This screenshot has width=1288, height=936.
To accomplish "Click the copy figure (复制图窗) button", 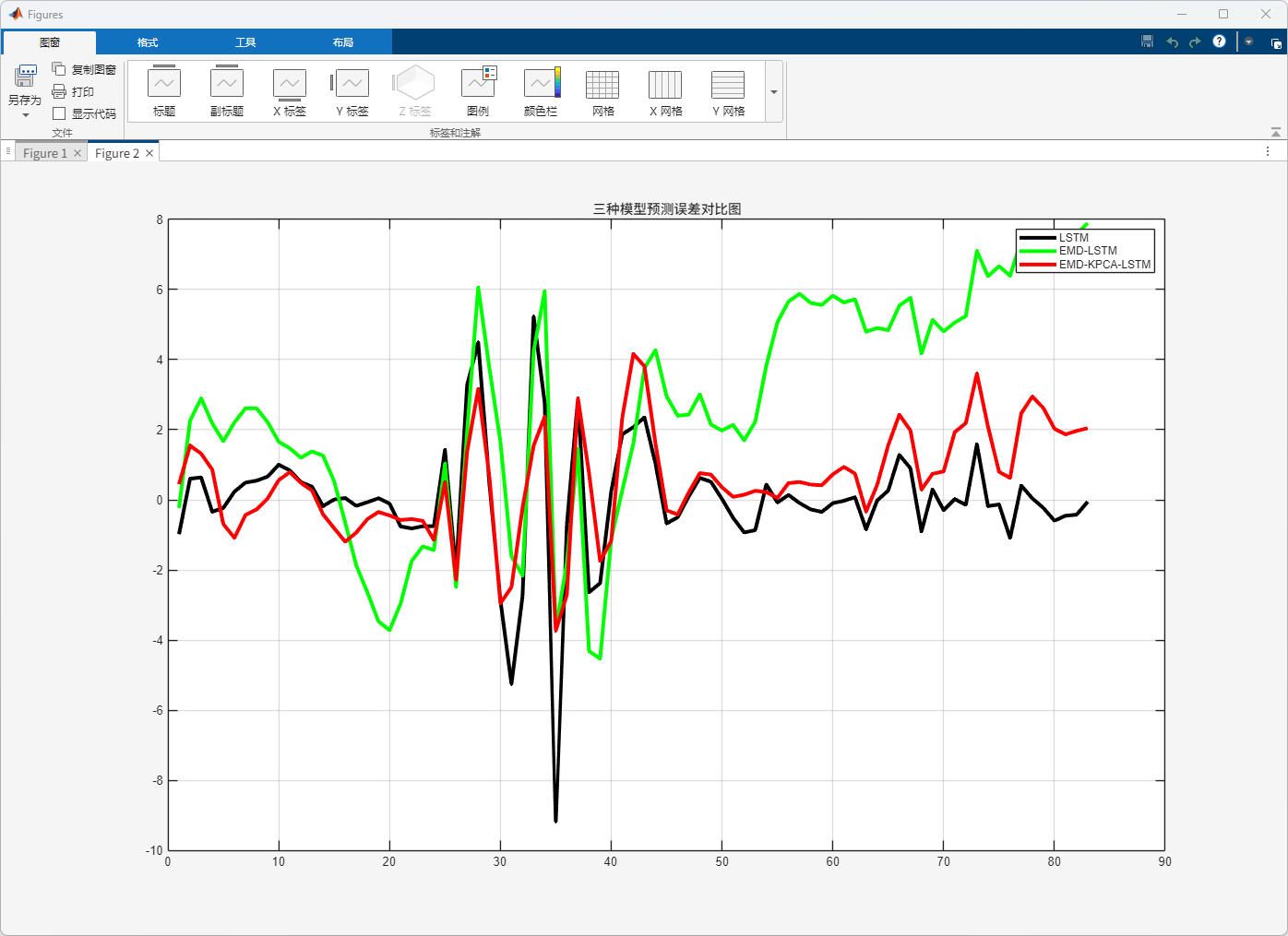I will click(84, 69).
